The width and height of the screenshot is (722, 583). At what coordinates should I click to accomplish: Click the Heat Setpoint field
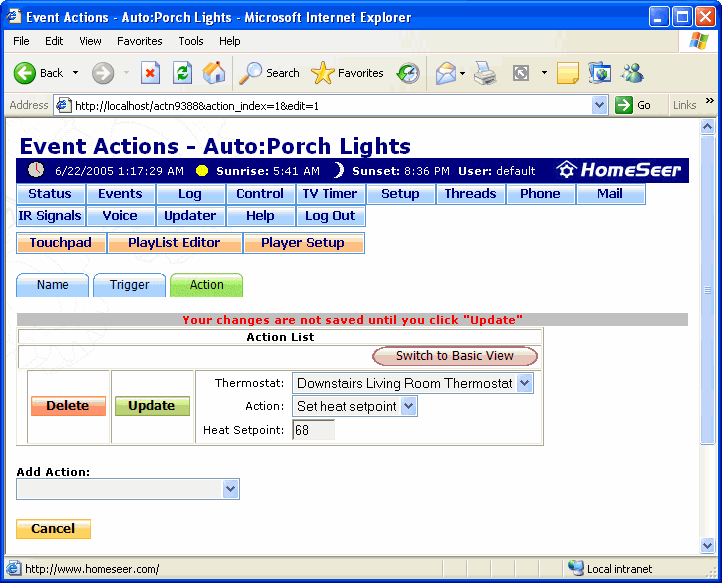point(313,430)
